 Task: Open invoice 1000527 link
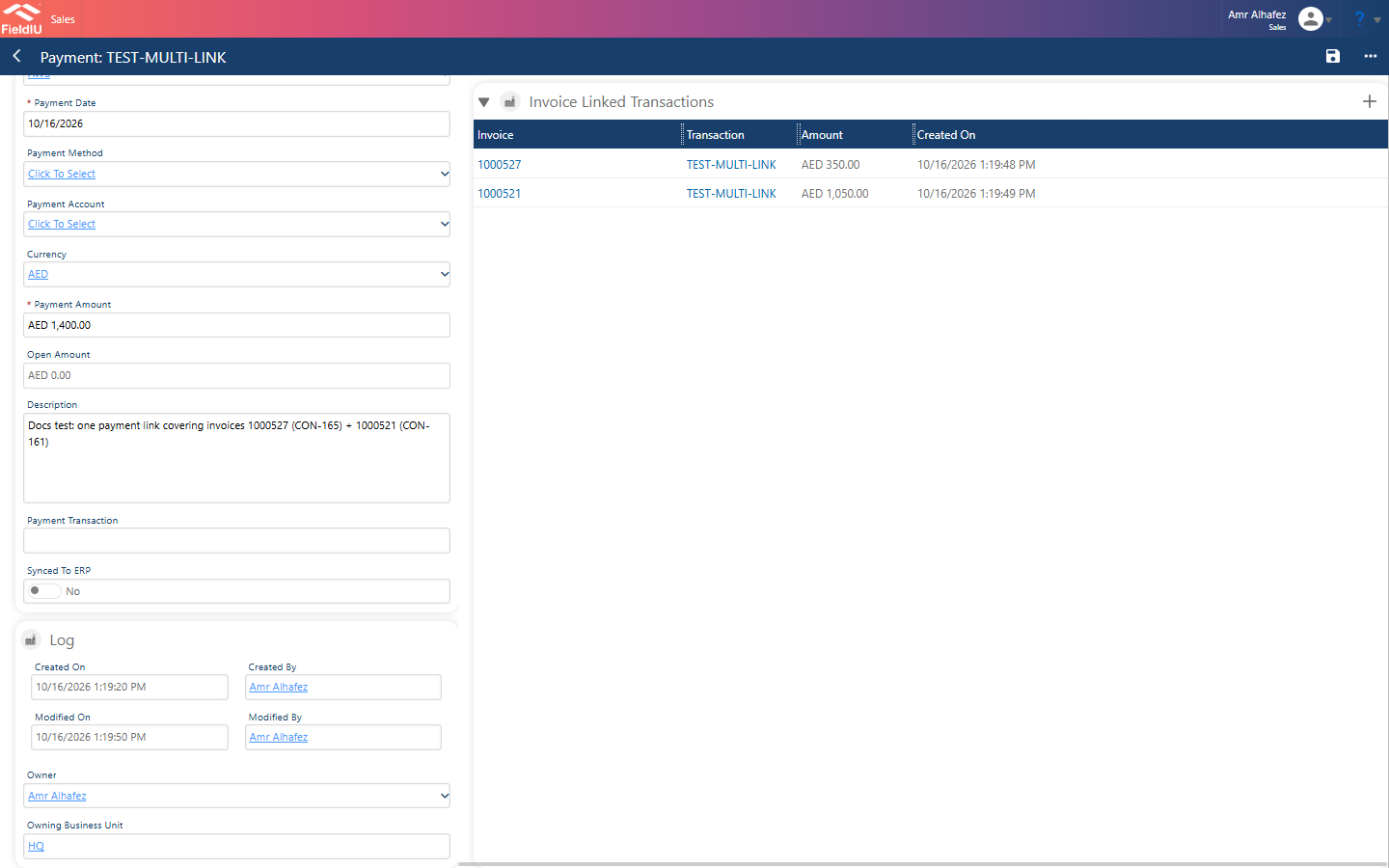tap(500, 165)
